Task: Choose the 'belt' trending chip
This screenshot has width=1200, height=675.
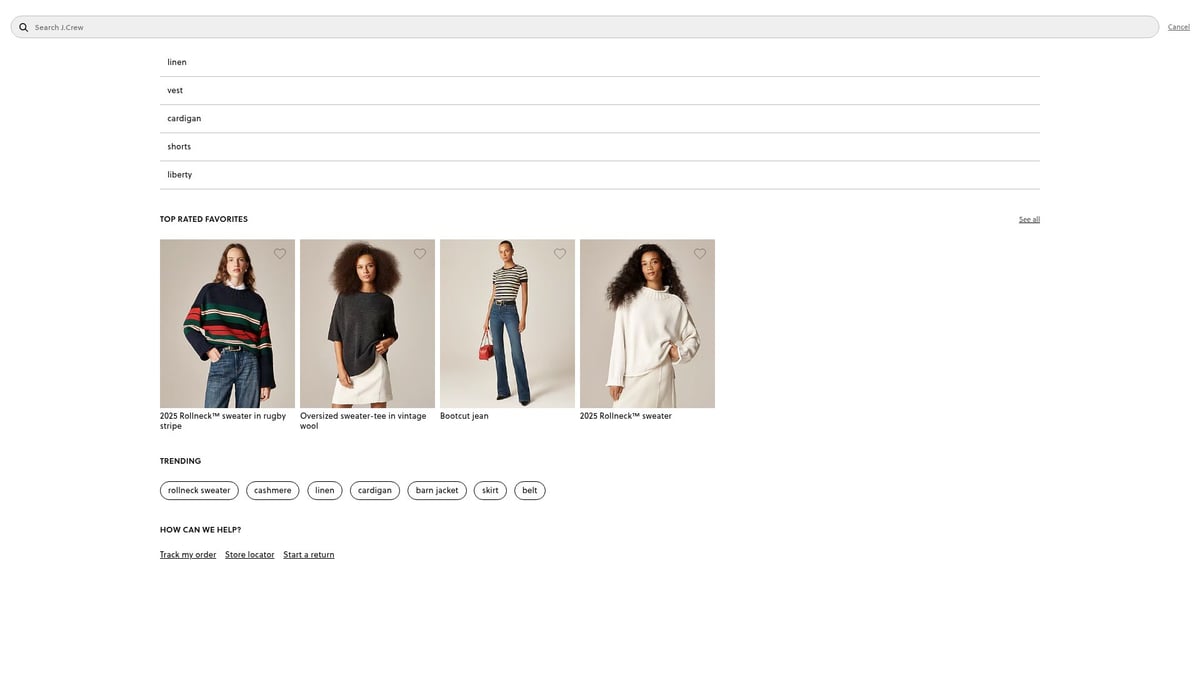Action: pos(529,490)
